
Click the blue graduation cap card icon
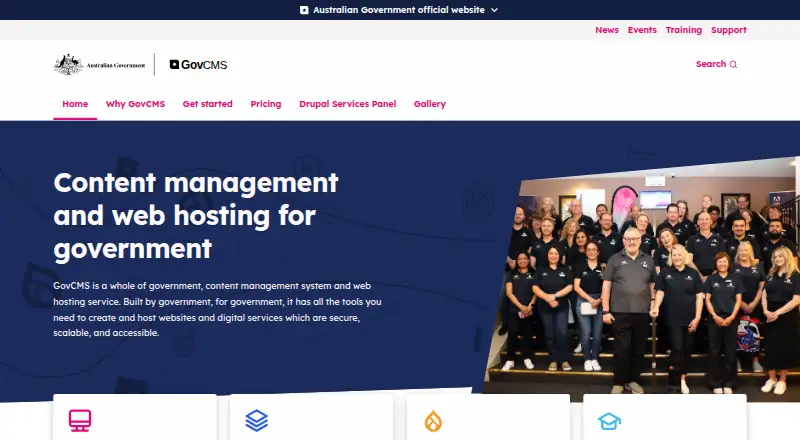point(609,422)
